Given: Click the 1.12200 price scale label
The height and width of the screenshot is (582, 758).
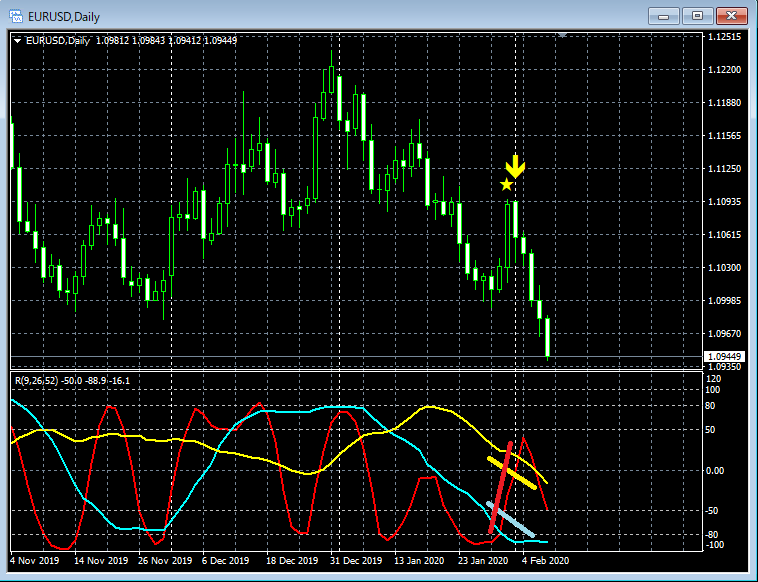Looking at the screenshot, I should point(724,70).
